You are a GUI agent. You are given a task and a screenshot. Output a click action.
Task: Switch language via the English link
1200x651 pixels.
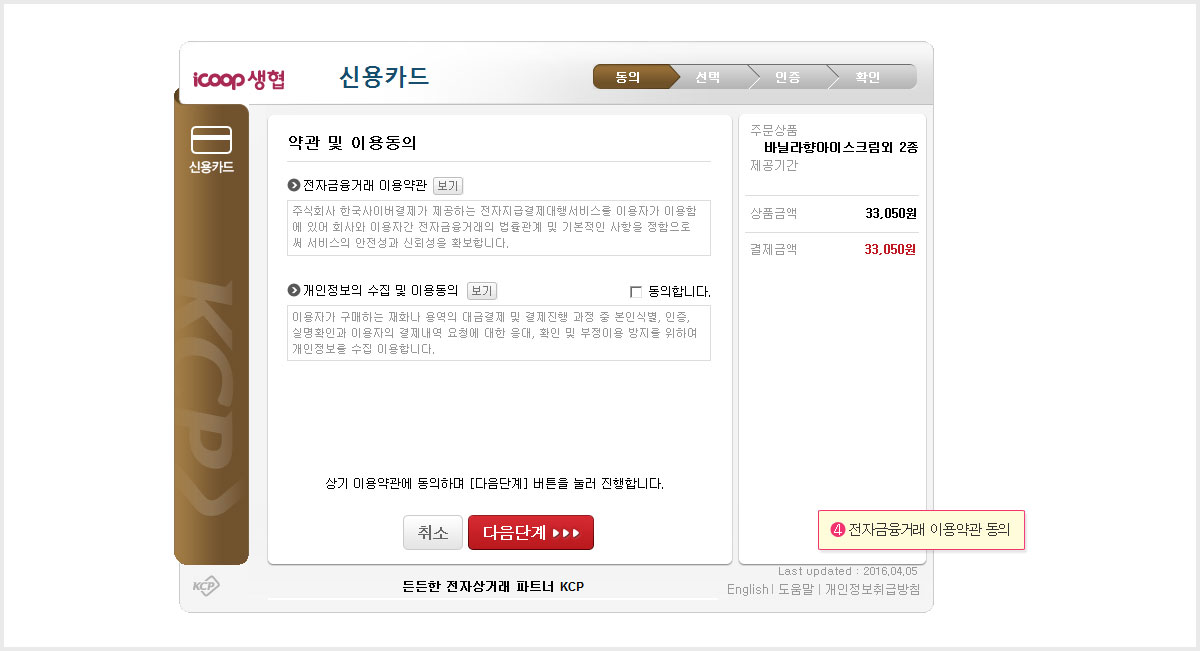click(748, 589)
